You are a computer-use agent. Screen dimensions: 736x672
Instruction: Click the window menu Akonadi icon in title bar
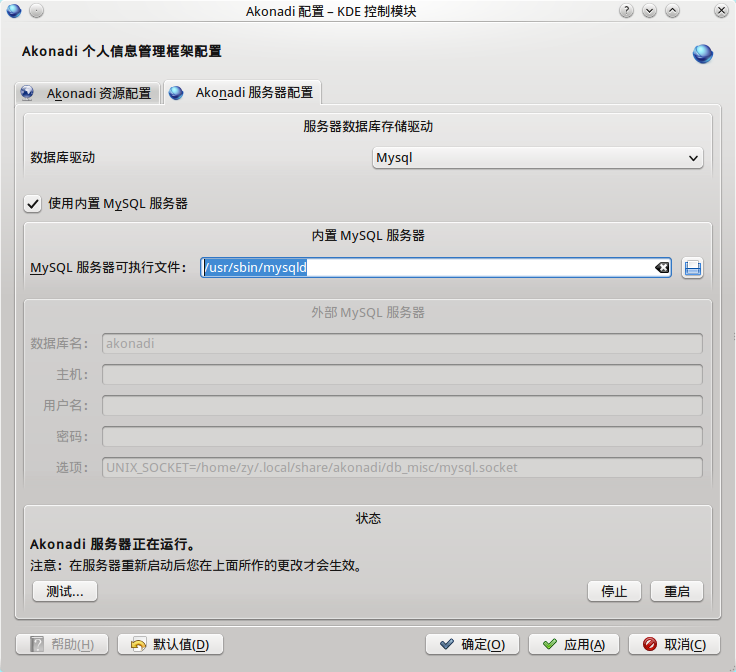tap(14, 10)
